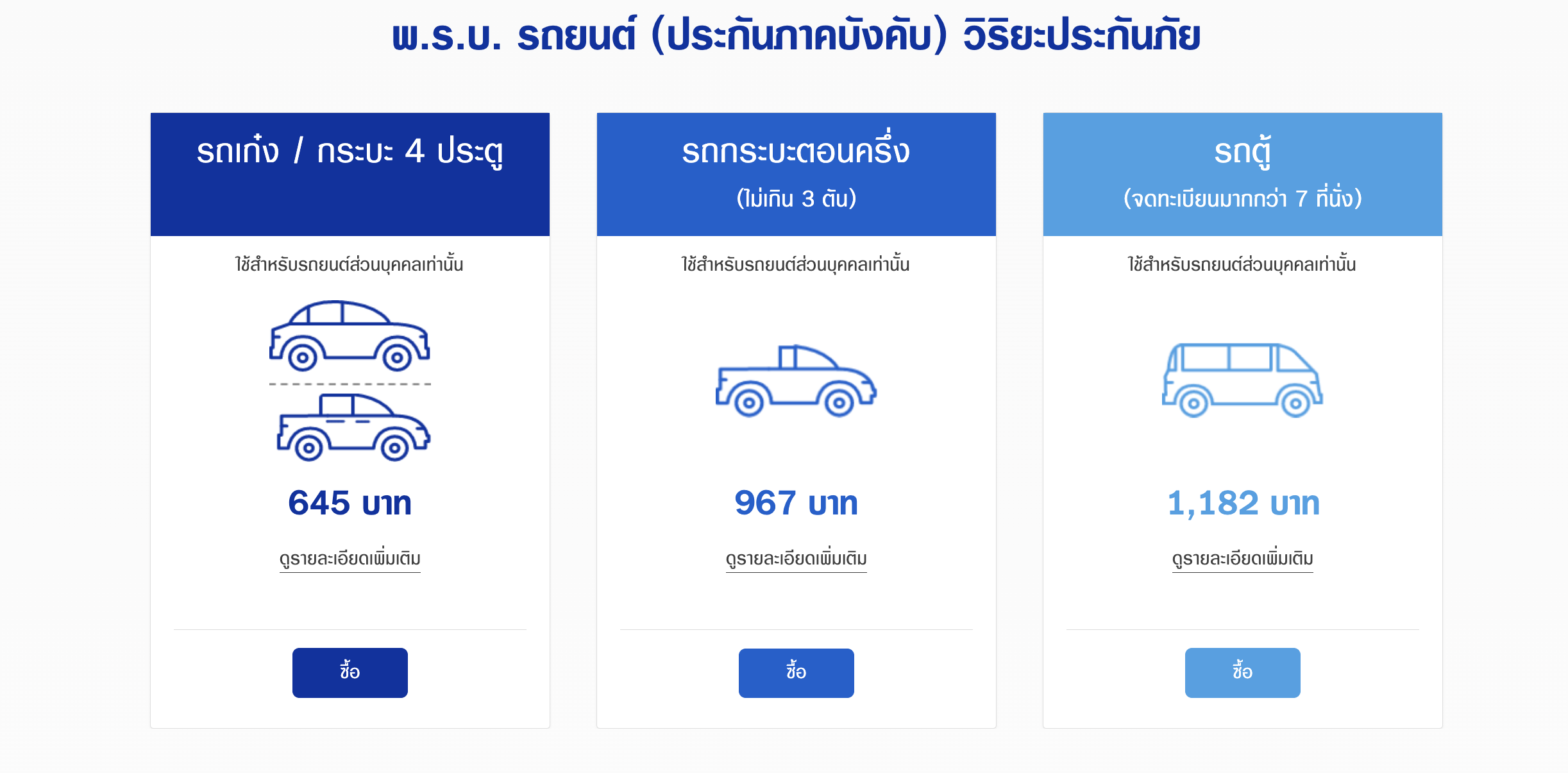Screen dimensions: 1568x773
Task: Click the (ไม่เกิน 3 ตัน) subtitle text
Action: click(x=796, y=199)
